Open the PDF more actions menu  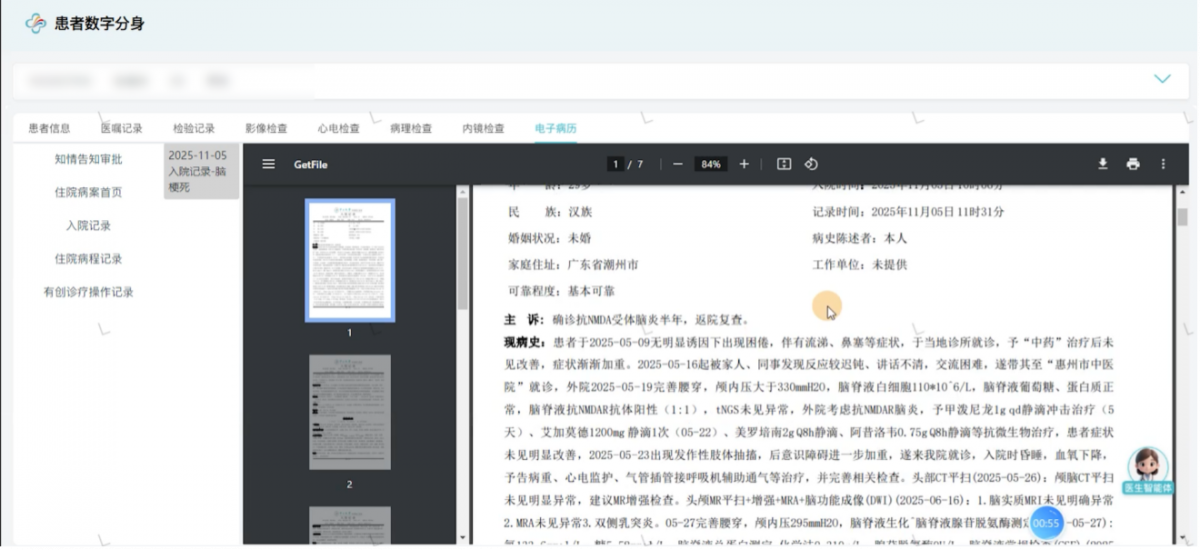coord(1163,164)
